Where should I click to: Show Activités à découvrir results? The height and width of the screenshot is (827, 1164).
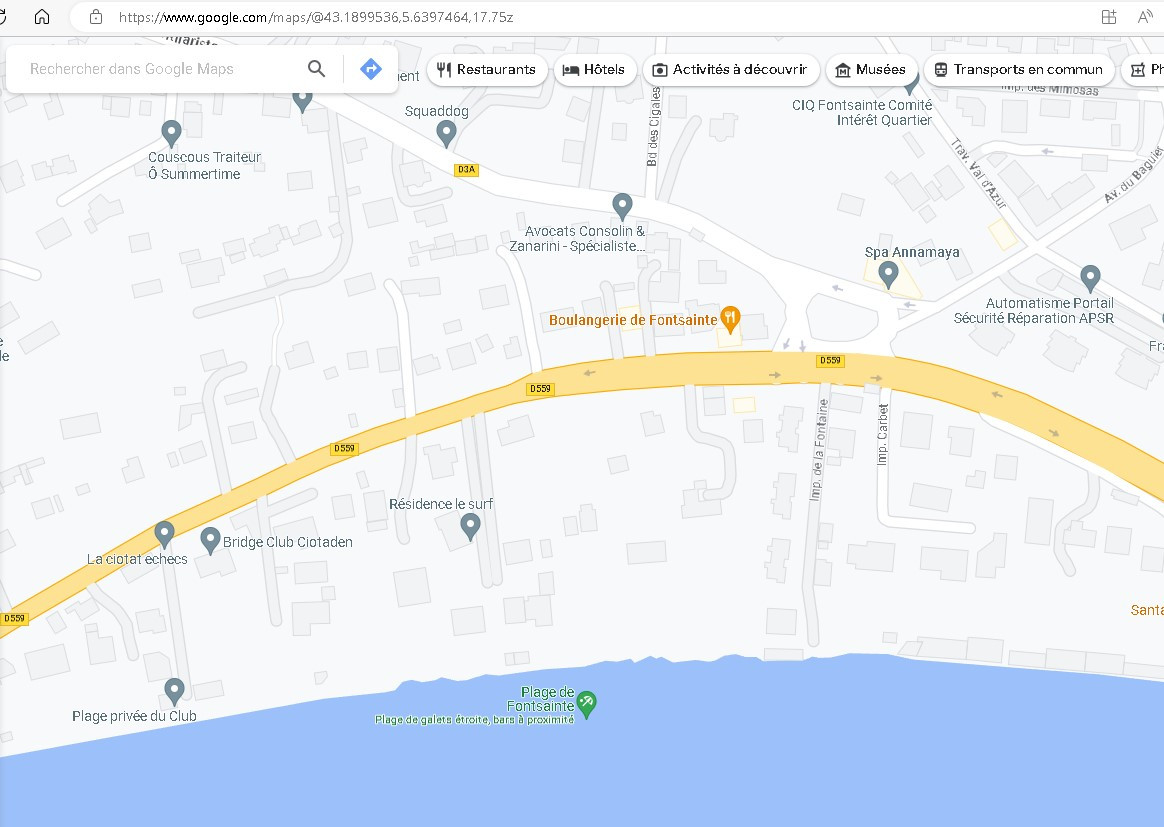[x=730, y=70]
